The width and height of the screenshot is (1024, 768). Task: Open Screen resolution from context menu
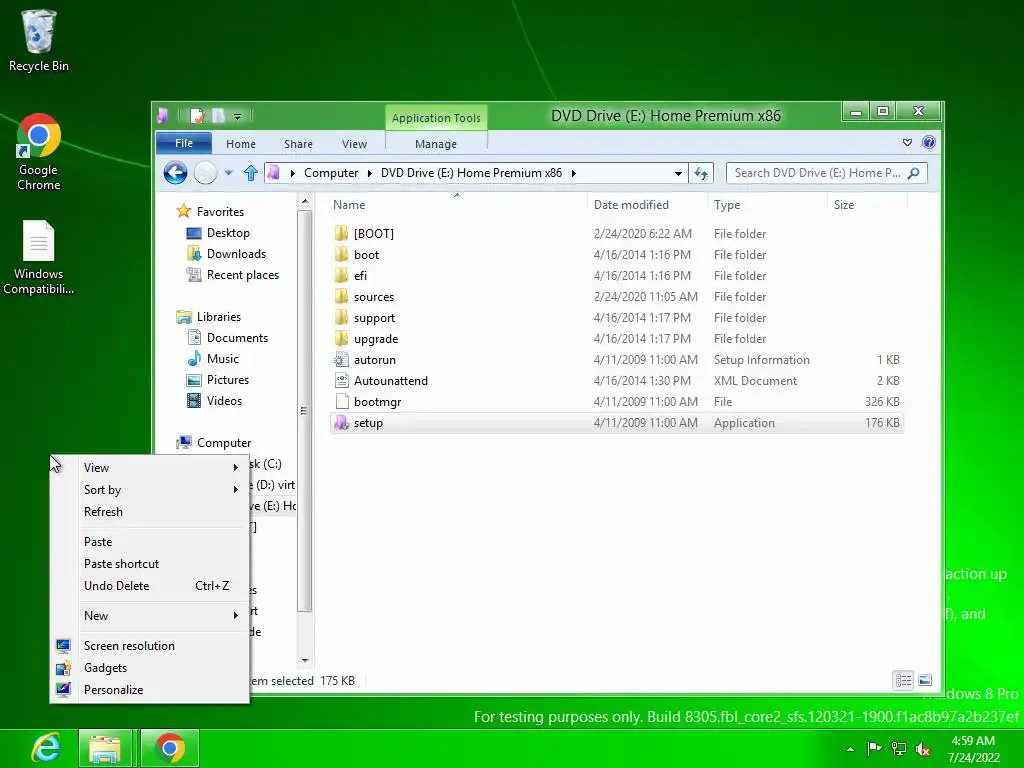(x=150, y=646)
